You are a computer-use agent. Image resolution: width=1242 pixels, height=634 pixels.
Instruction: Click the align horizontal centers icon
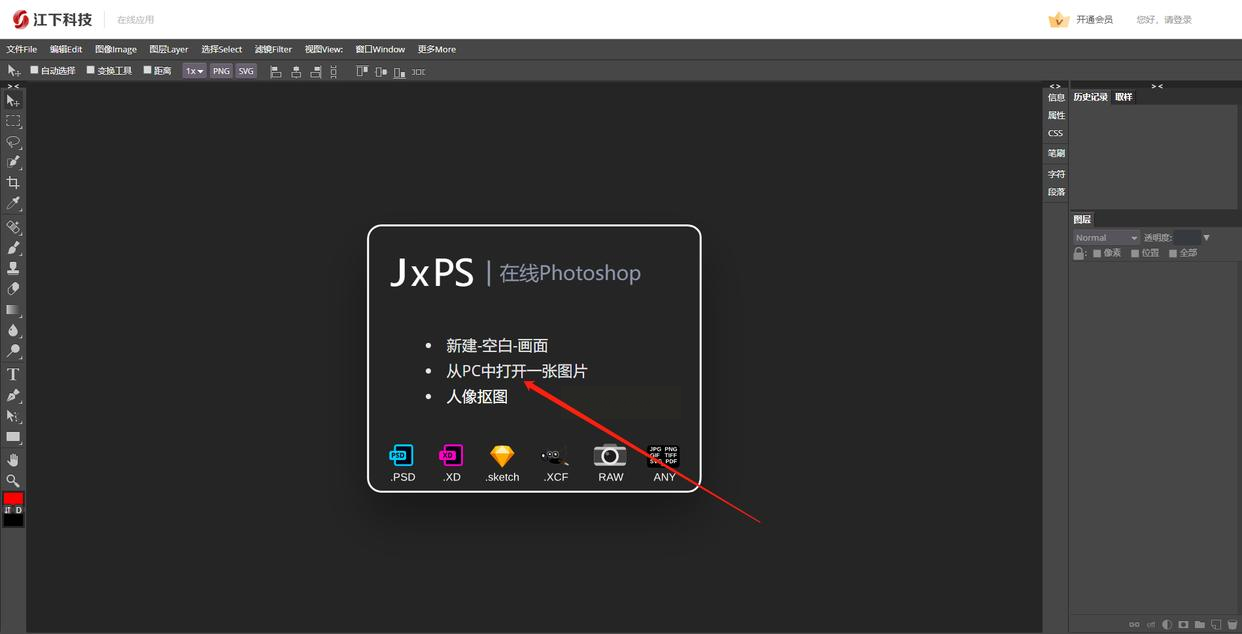tap(296, 72)
